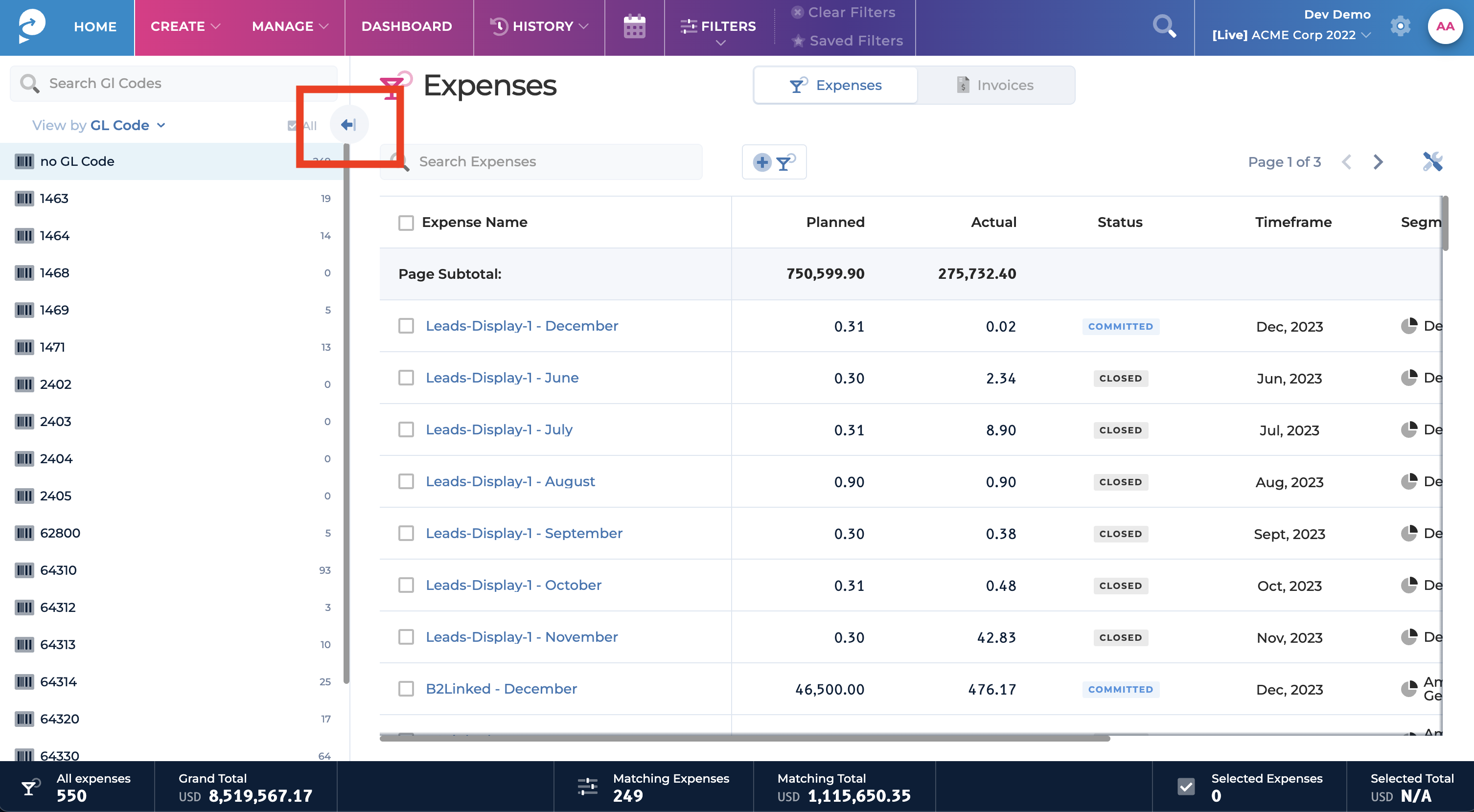Click COMMITTED status of B2Linked - December
The image size is (1474, 812).
click(x=1120, y=689)
